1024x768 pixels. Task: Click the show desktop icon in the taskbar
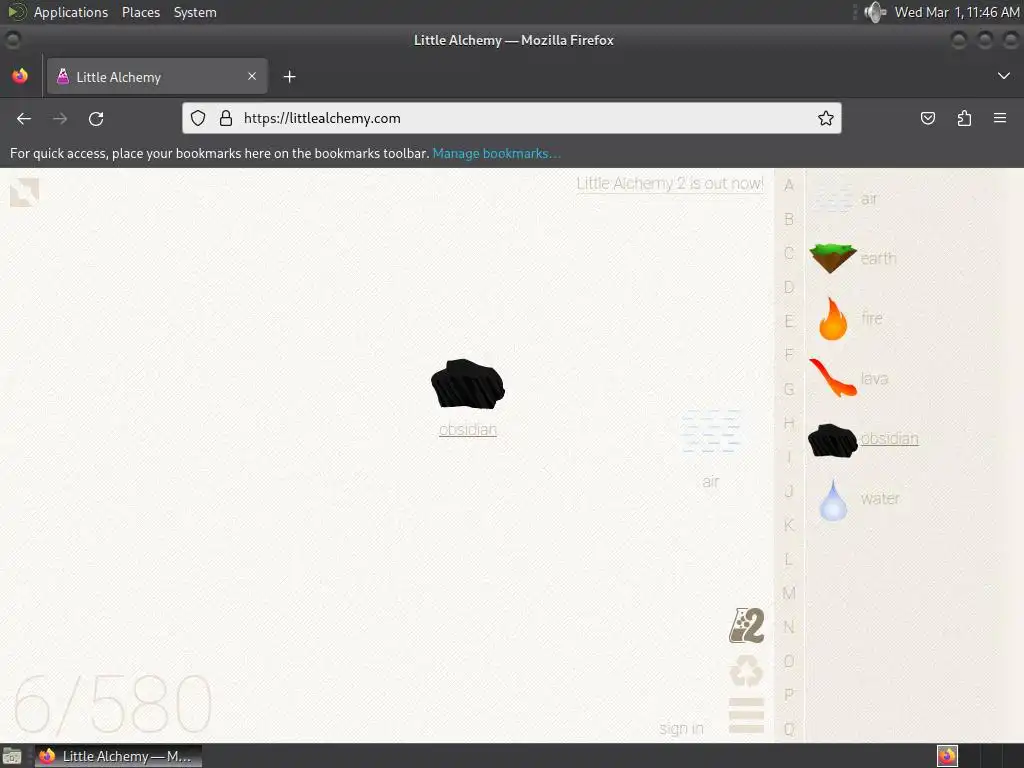click(12, 756)
